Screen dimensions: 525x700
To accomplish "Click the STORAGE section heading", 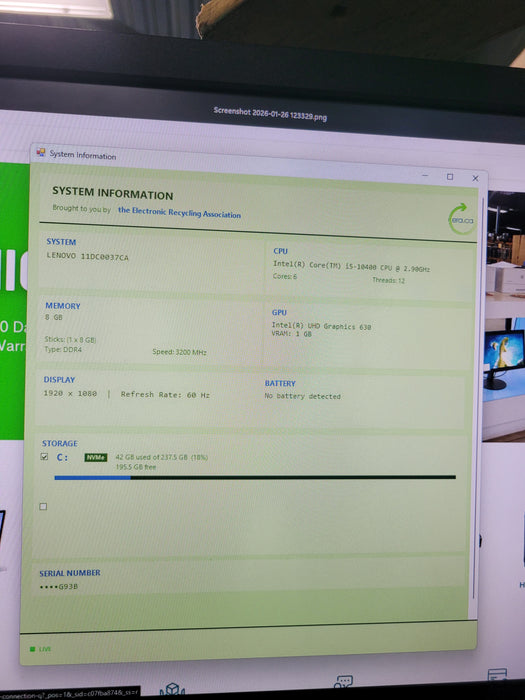I will click(60, 443).
